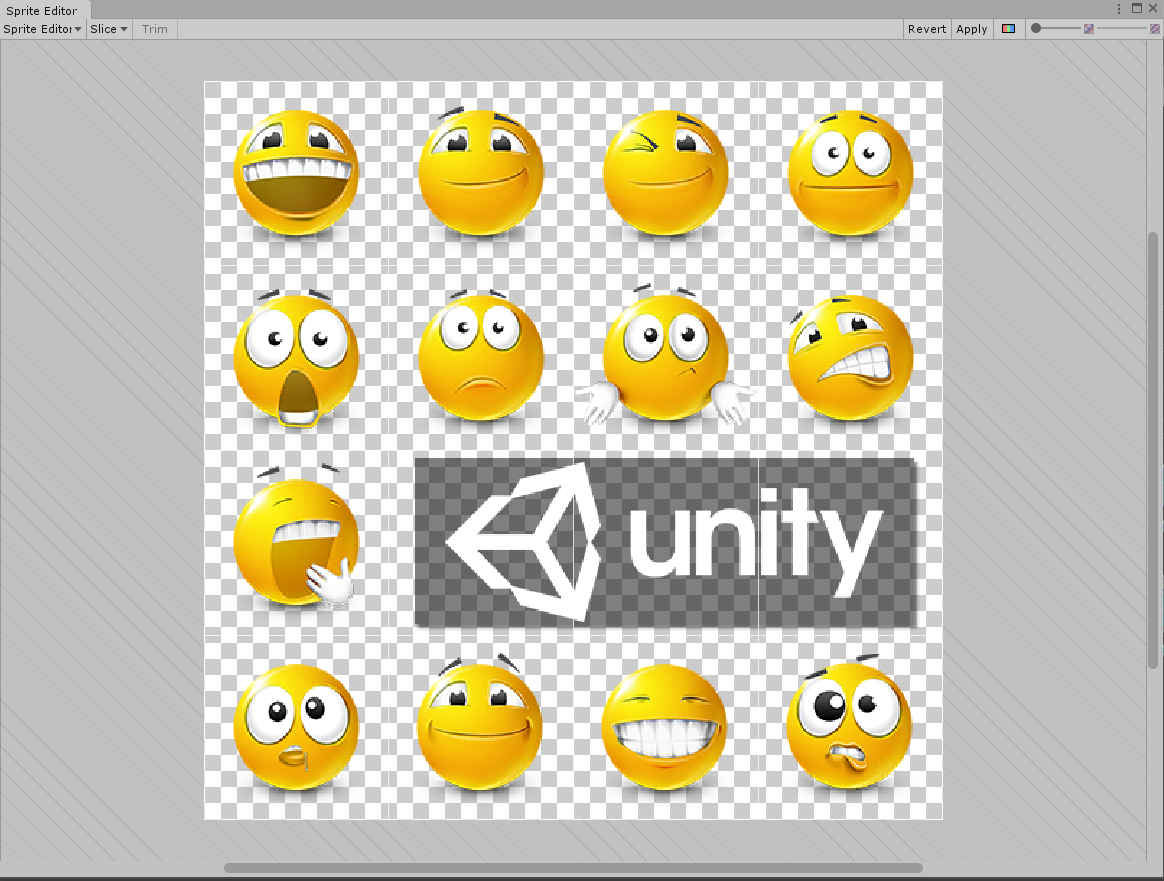Screen dimensions: 1164x881
Task: Click the vertical scrollbar on the right edge
Action: pyautogui.click(x=1153, y=450)
